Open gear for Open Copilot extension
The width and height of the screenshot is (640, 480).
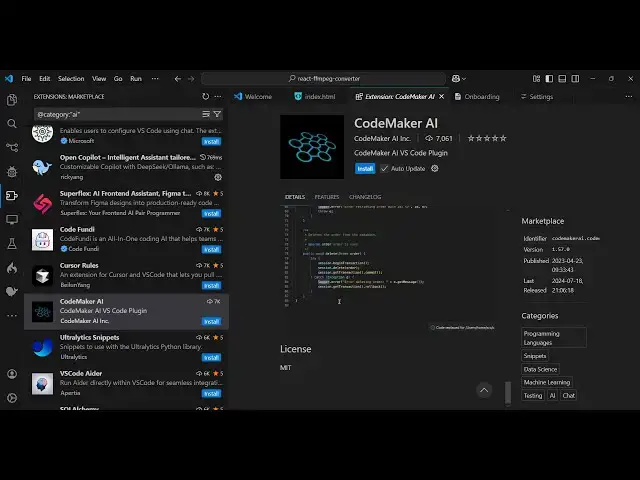coord(218,177)
